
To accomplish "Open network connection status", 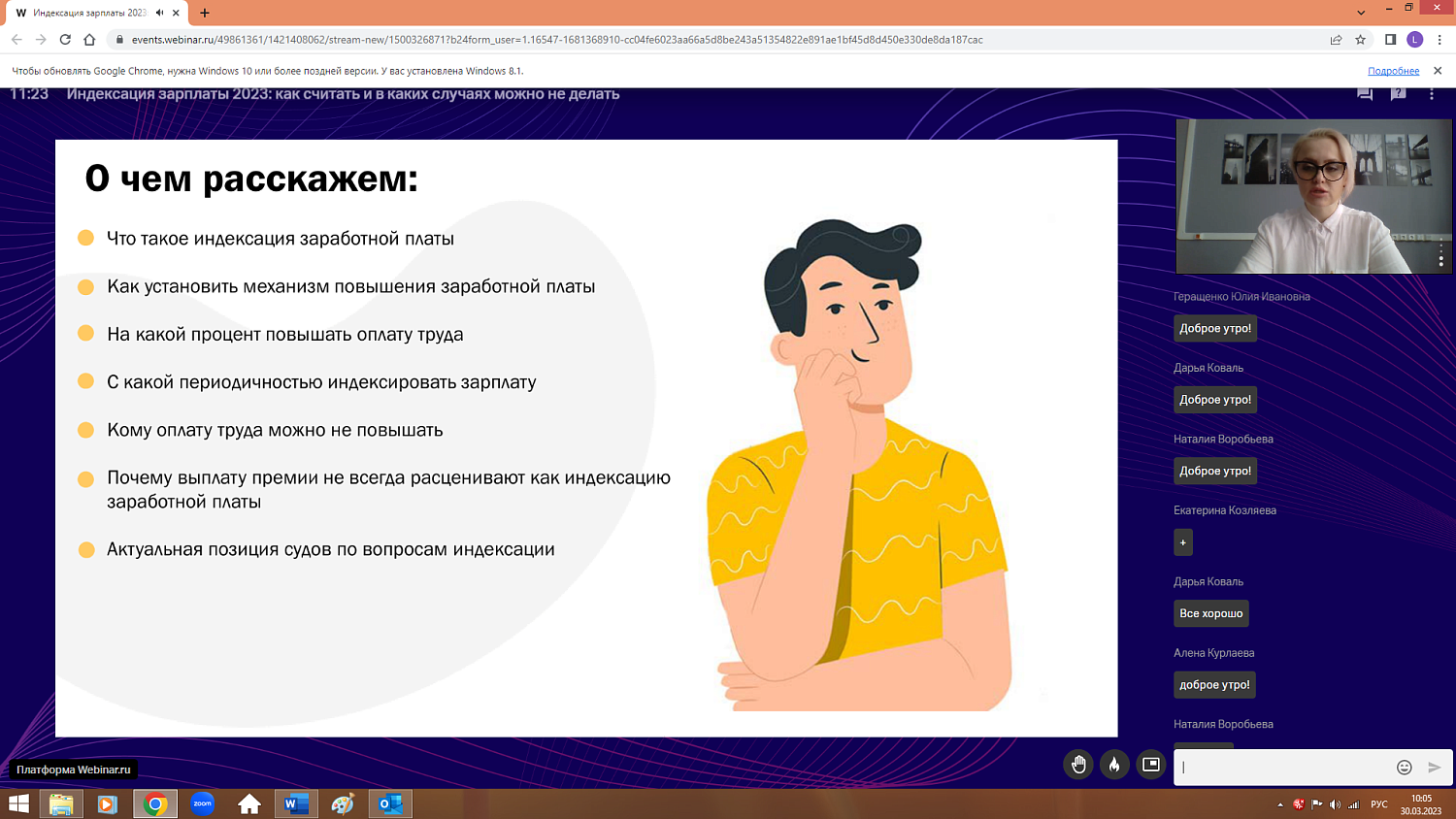I will tap(1353, 804).
